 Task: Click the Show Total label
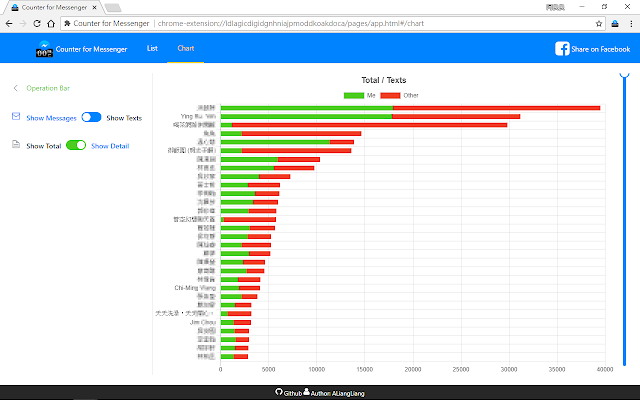point(44,146)
